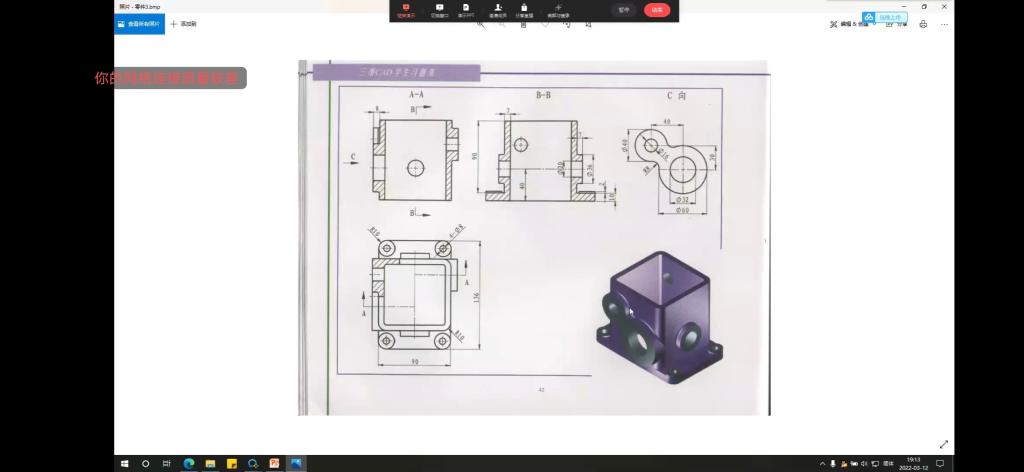1024x472 pixels.
Task: Toggle the microphone icon in system tray
Action: coord(833,464)
